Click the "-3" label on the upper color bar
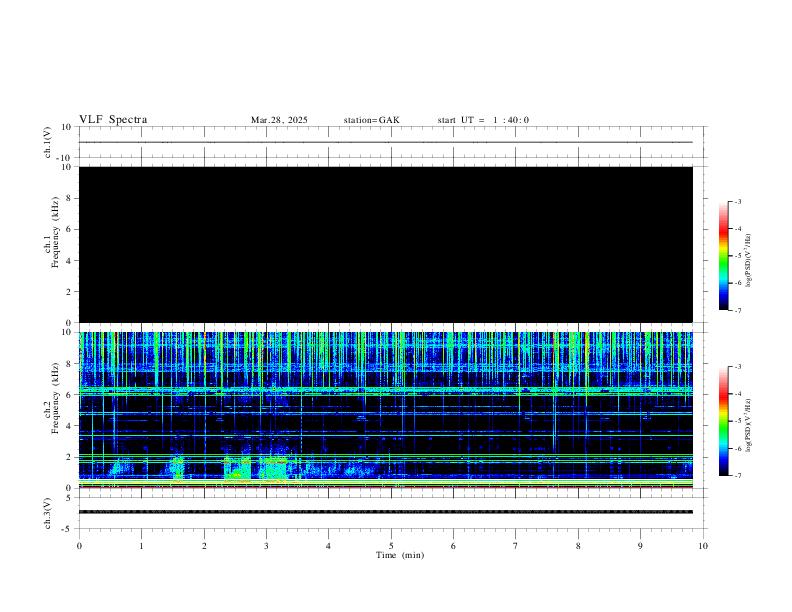This screenshot has width=792, height=612. [738, 201]
